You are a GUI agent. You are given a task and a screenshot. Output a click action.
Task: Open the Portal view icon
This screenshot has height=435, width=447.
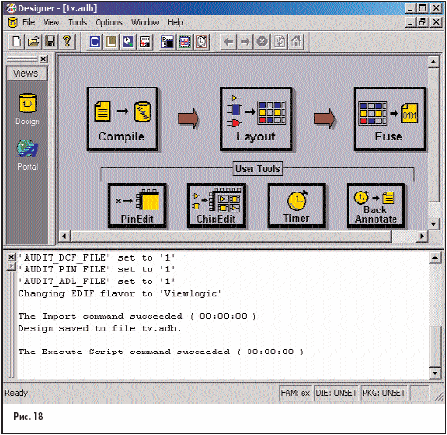pos(27,155)
